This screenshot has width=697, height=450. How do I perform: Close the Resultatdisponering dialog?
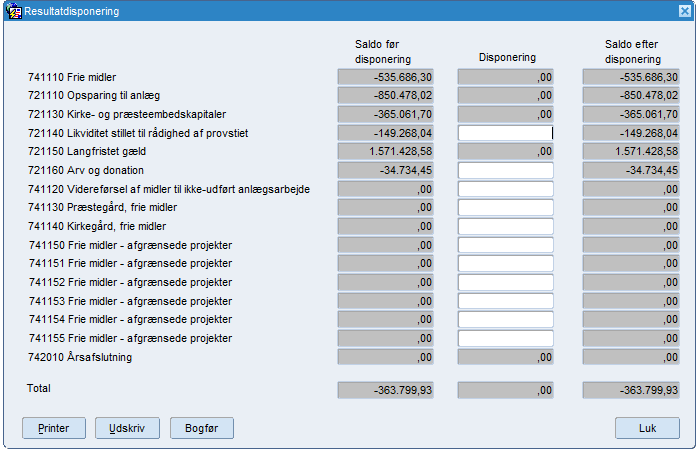pyautogui.click(x=685, y=11)
